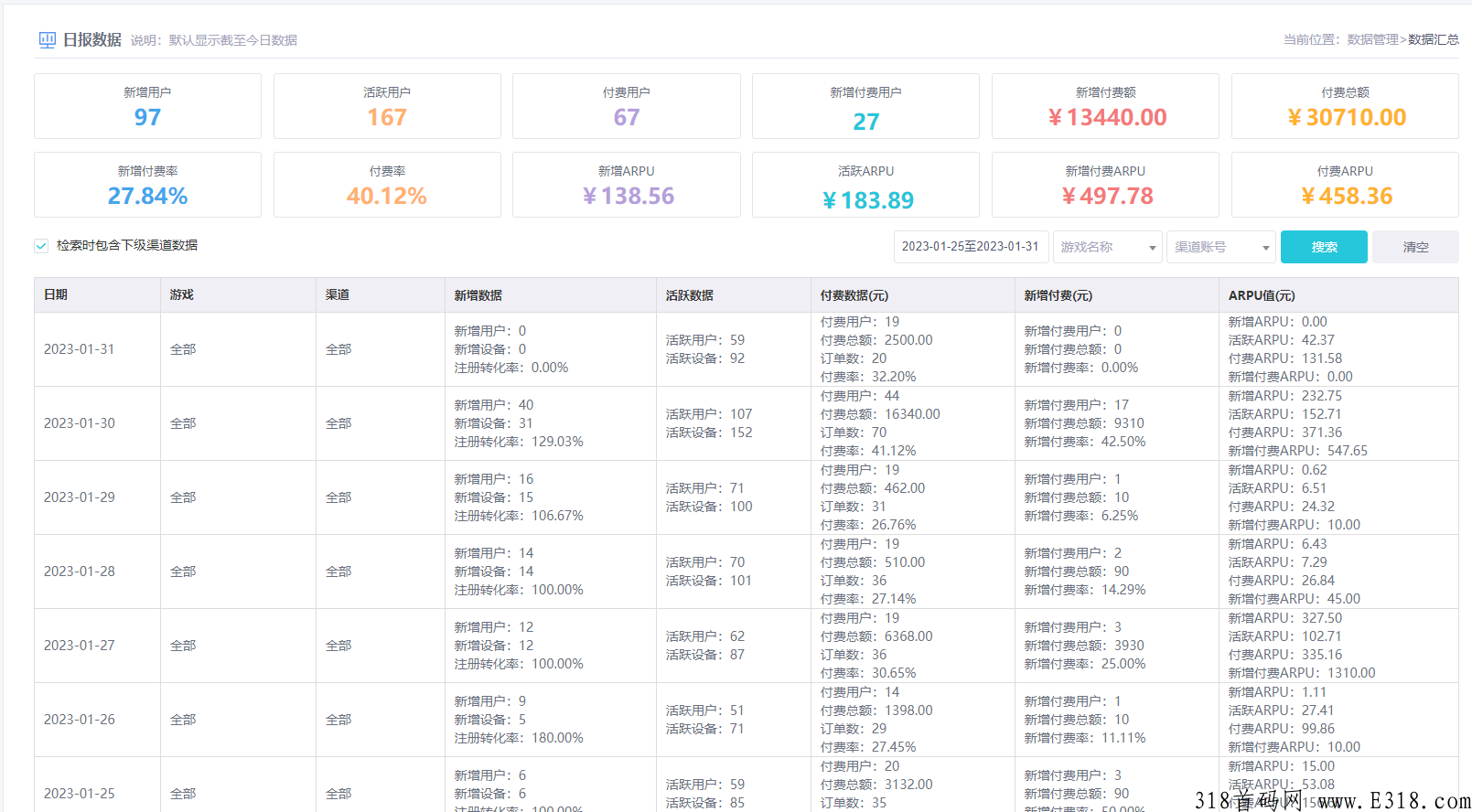Open the 渠道账号 dropdown
Image resolution: width=1472 pixels, height=812 pixels.
tap(1221, 247)
